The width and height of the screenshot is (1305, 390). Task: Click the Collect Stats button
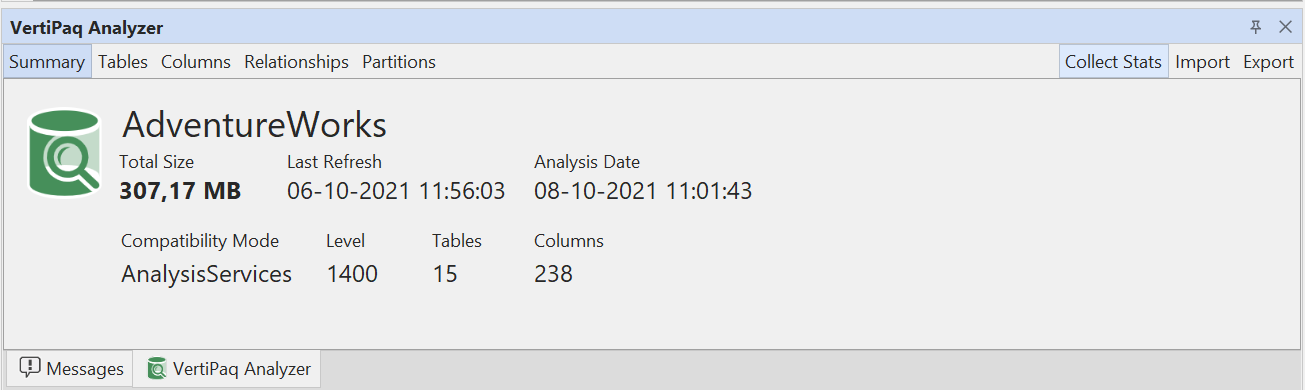coord(1113,62)
